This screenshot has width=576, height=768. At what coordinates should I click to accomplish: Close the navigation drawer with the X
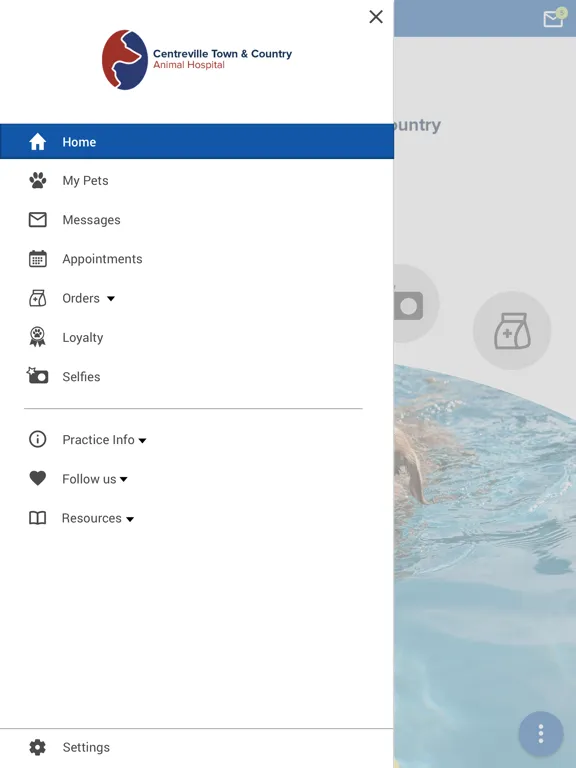click(x=376, y=17)
